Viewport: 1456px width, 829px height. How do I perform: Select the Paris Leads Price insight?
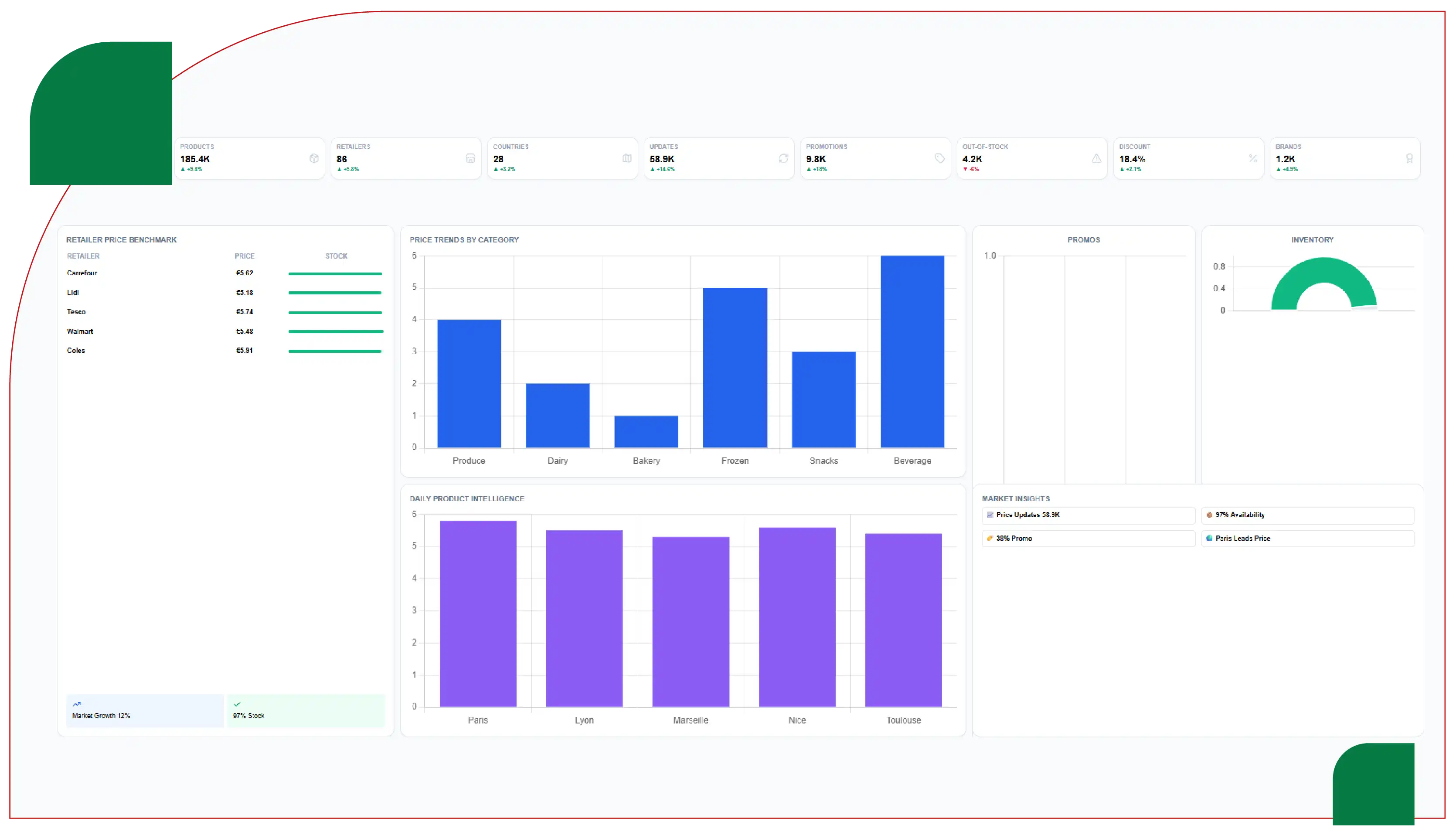[x=1307, y=538]
